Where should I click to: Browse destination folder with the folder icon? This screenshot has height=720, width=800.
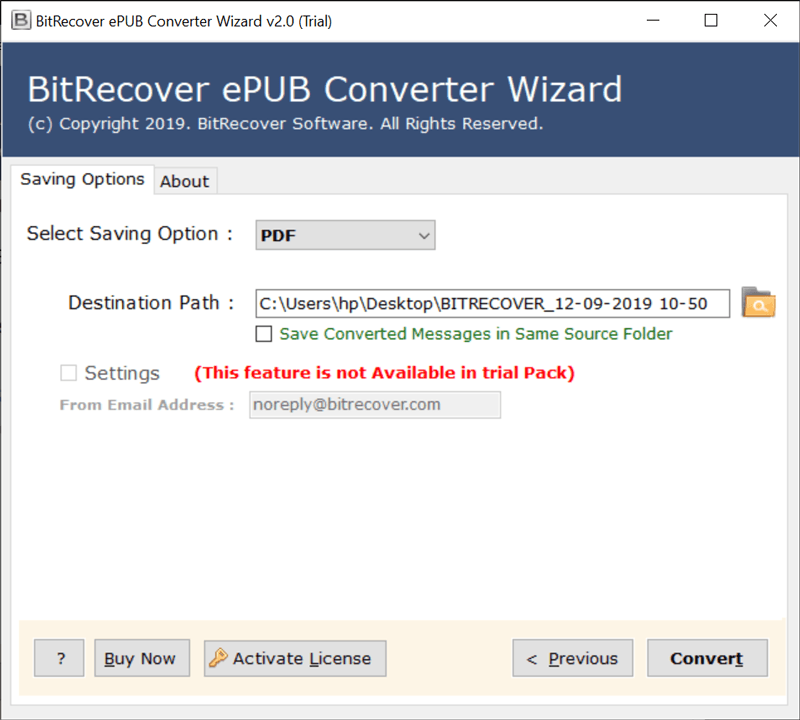[x=758, y=303]
